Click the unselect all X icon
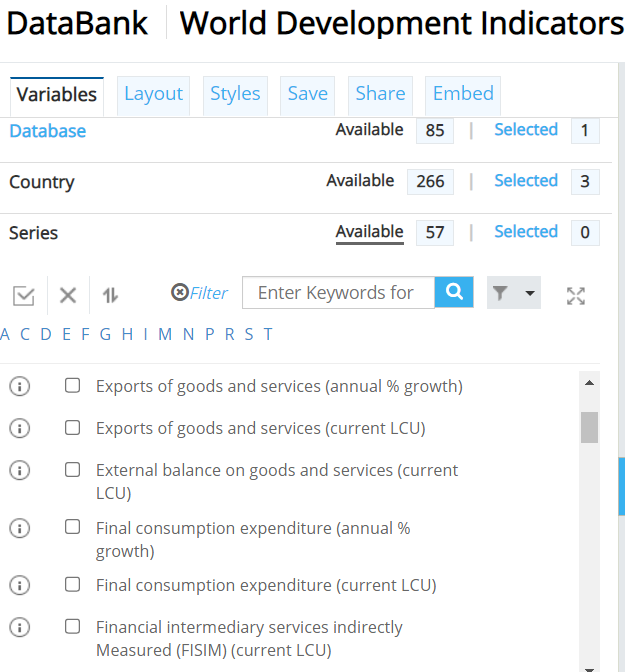 [x=68, y=295]
